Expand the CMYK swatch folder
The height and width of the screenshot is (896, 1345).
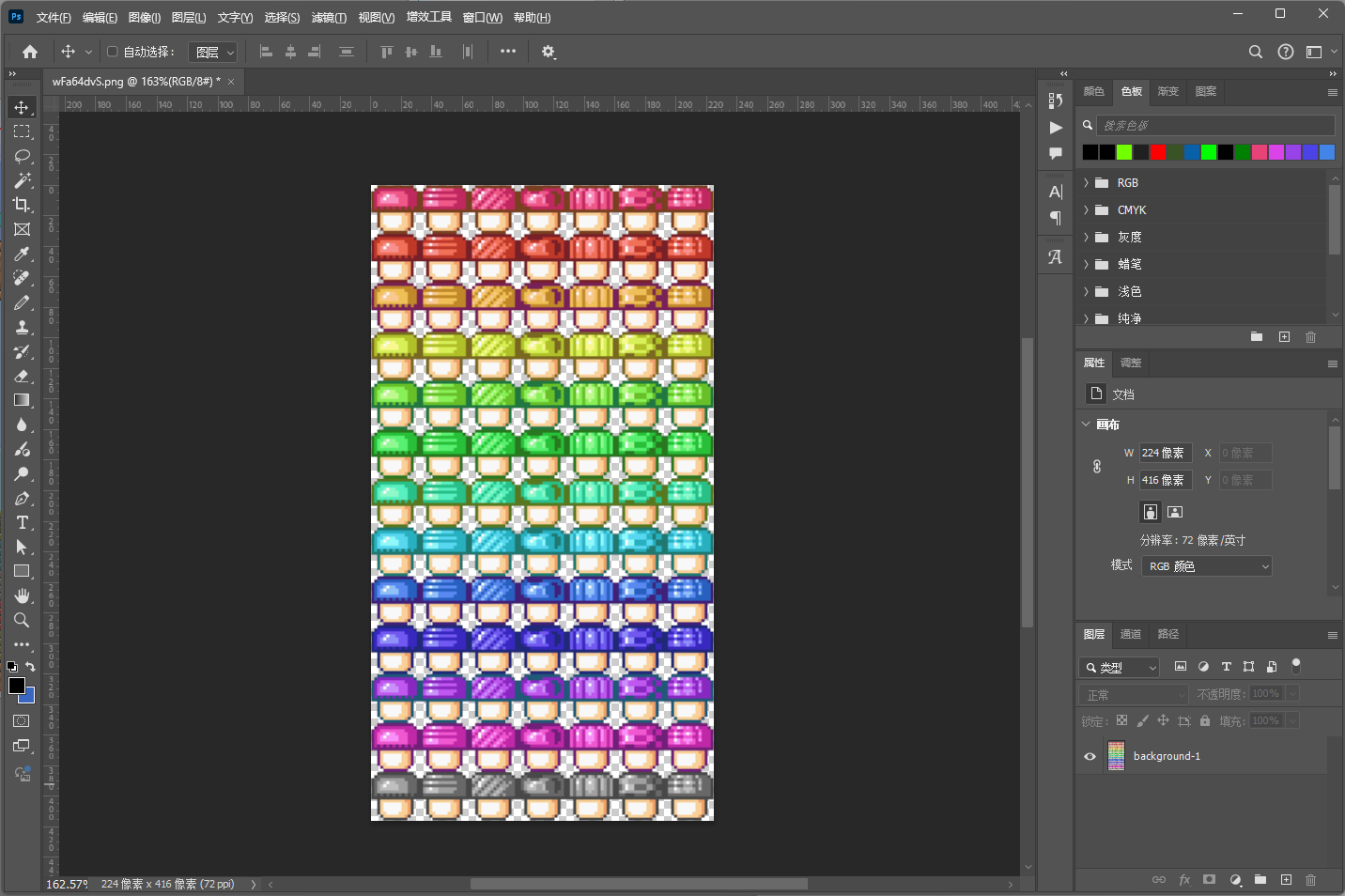point(1087,210)
